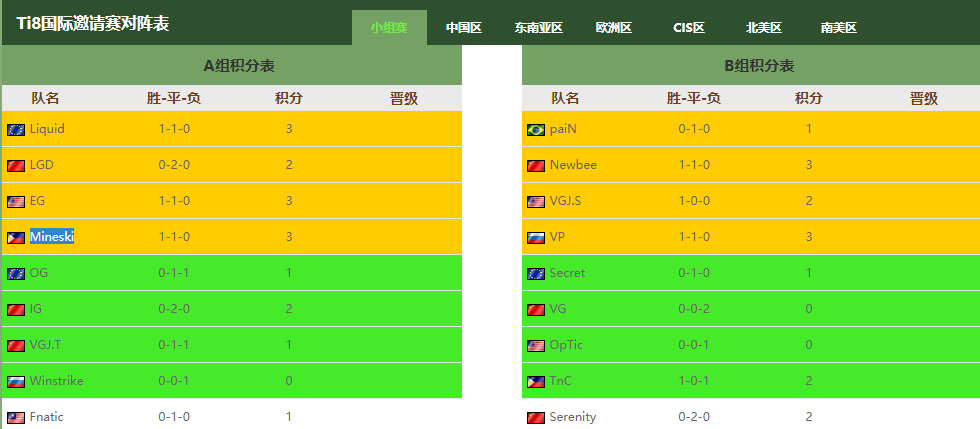Click Liquid's score of 3
Screen dimensions: 980x429
pyautogui.click(x=289, y=129)
